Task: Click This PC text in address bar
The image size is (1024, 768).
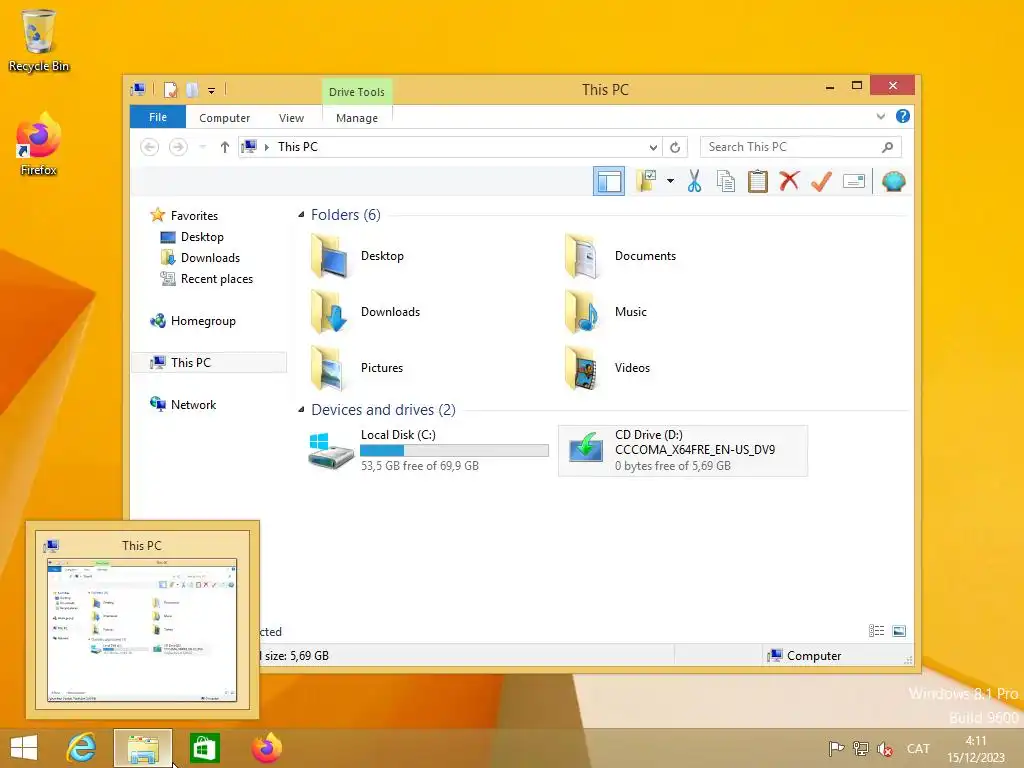Action: pyautogui.click(x=298, y=147)
